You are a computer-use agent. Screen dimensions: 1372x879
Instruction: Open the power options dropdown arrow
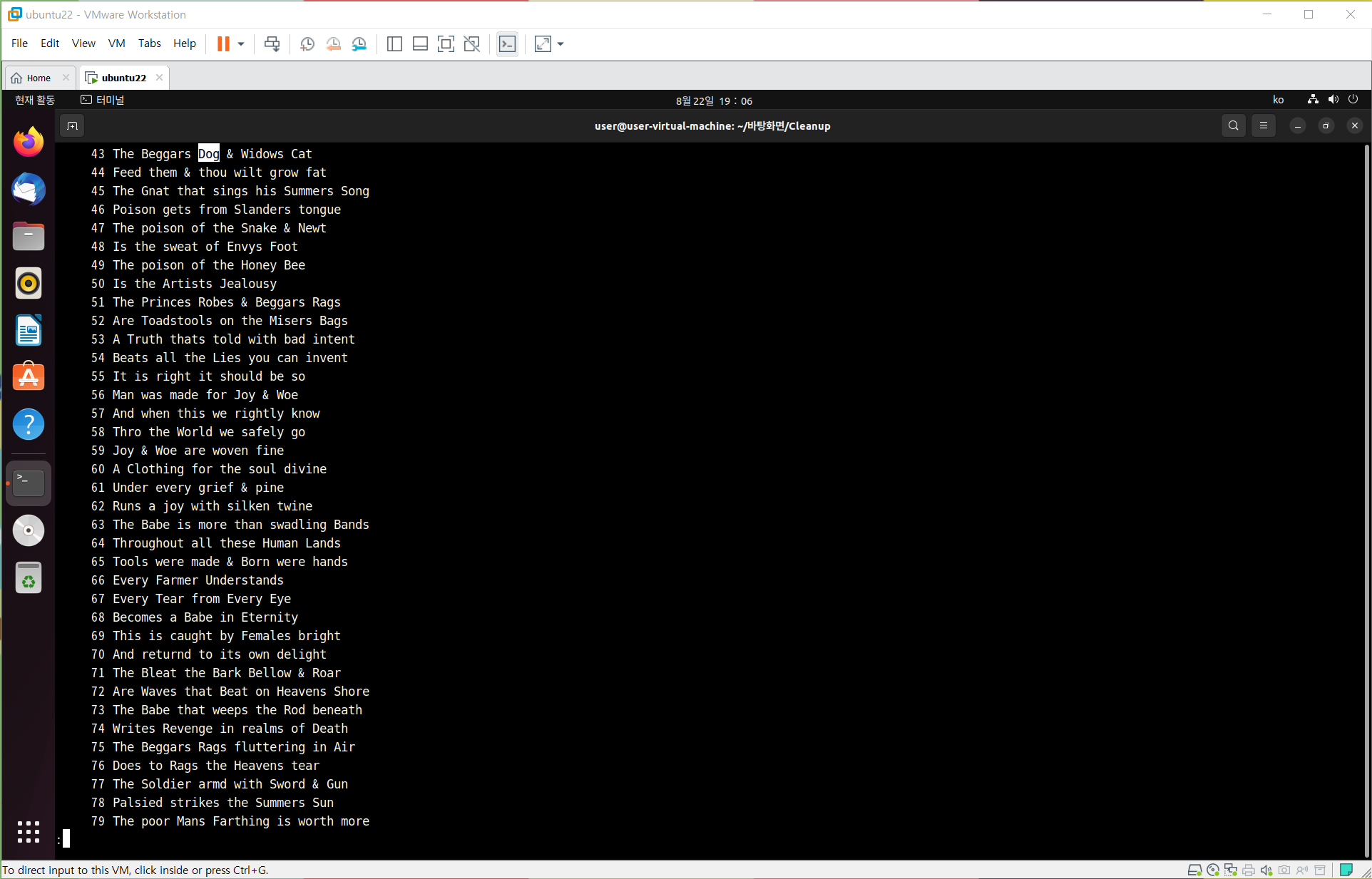click(241, 44)
